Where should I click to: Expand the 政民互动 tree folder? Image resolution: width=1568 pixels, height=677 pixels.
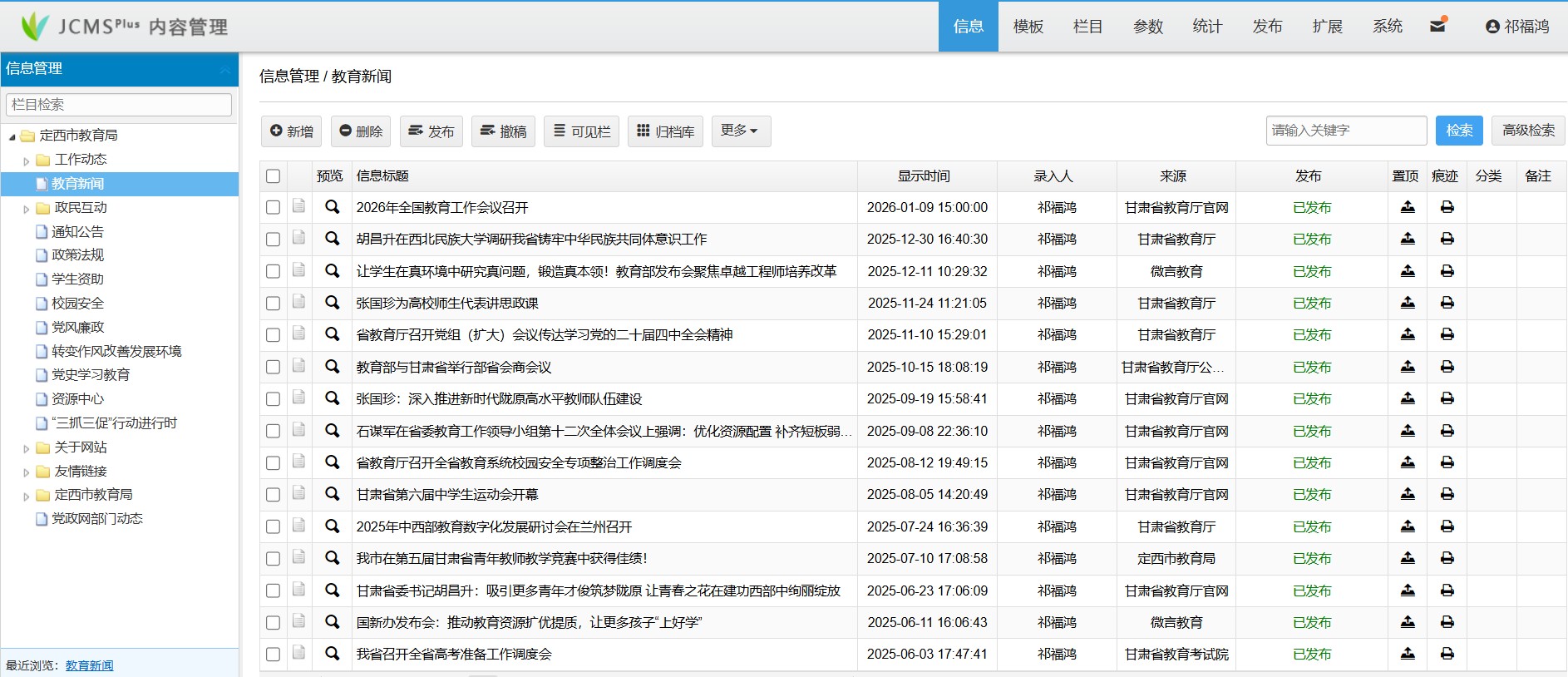(27, 209)
